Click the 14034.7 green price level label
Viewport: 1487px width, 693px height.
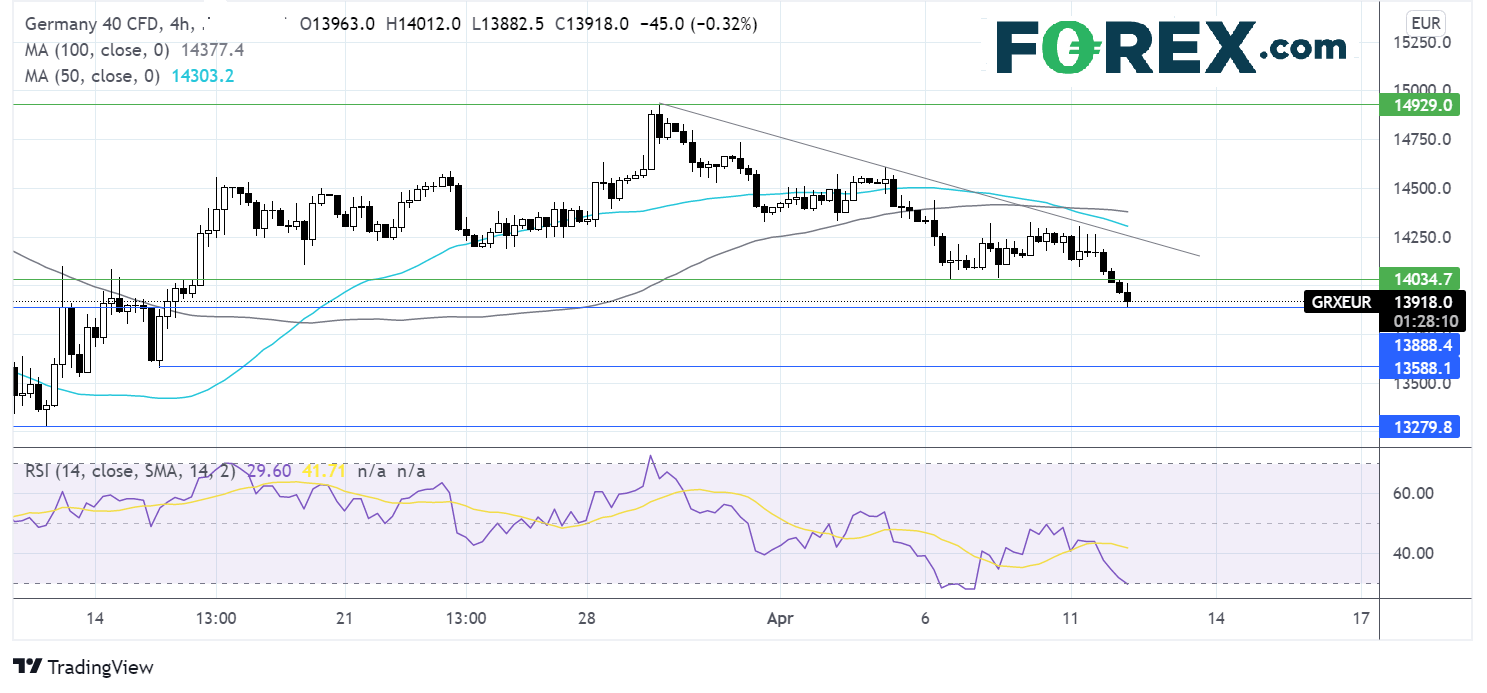pyautogui.click(x=1419, y=280)
